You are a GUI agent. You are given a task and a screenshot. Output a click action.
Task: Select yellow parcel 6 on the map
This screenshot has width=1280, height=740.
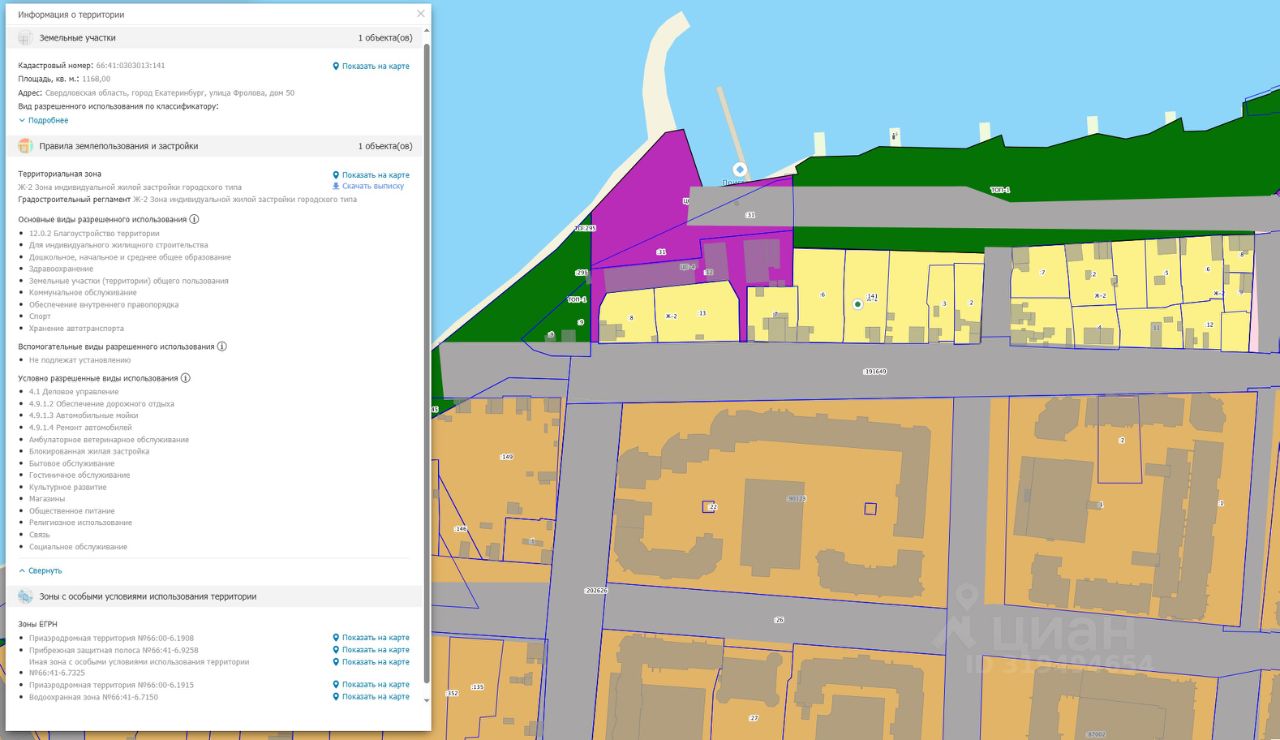coord(820,295)
